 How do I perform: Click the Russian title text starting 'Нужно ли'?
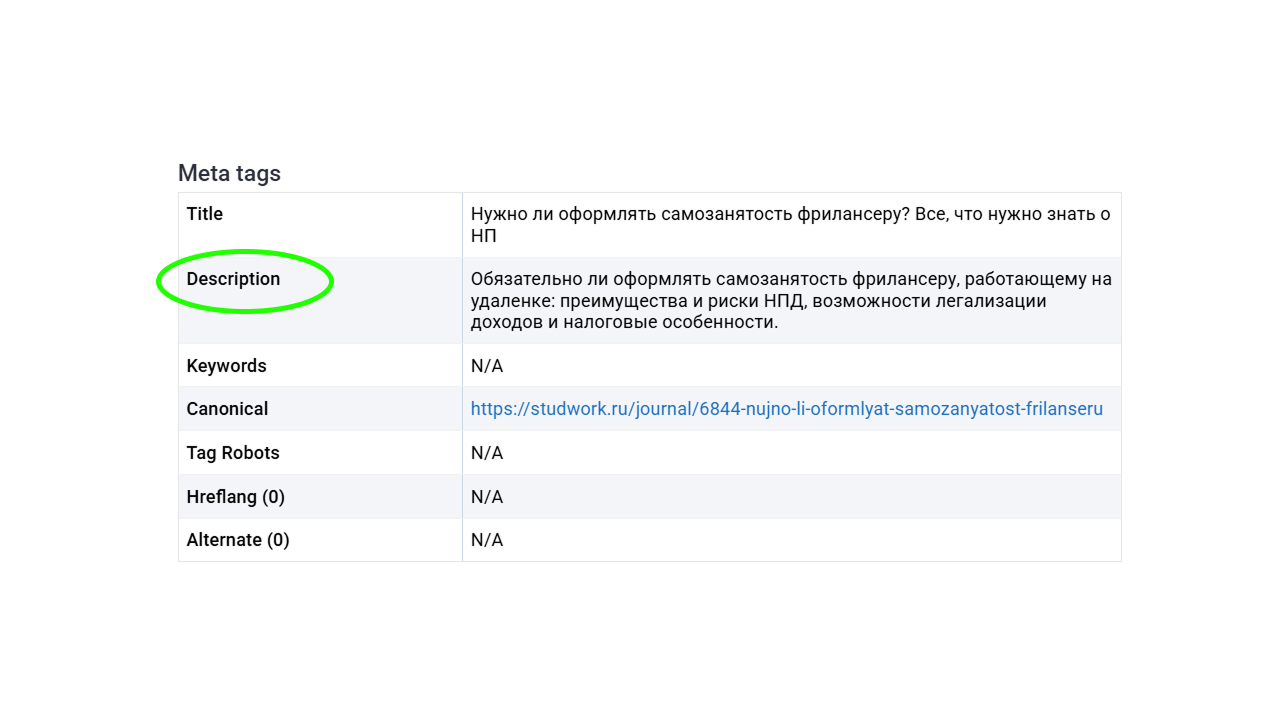click(x=790, y=214)
